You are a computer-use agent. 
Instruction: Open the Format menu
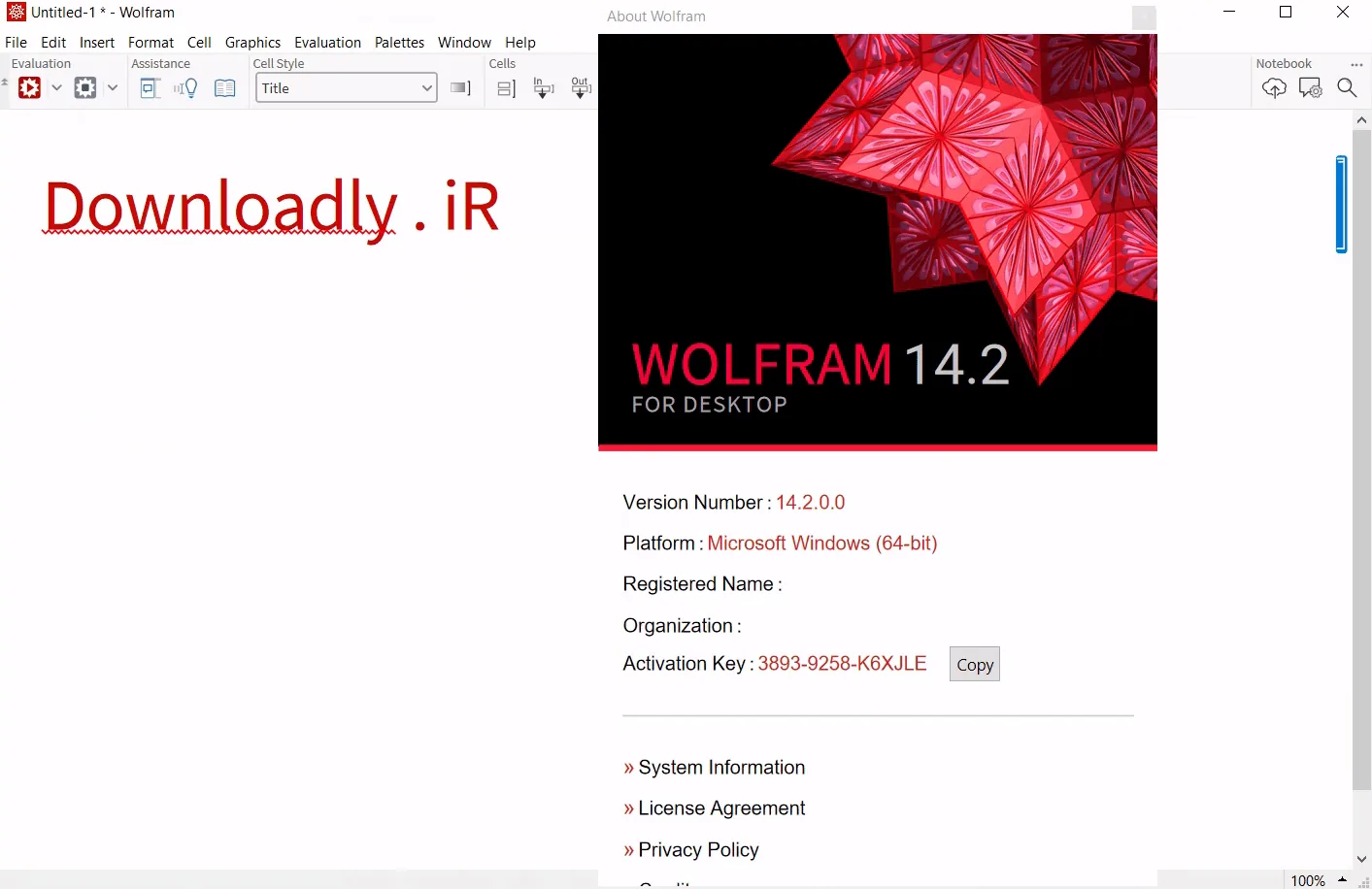tap(151, 43)
